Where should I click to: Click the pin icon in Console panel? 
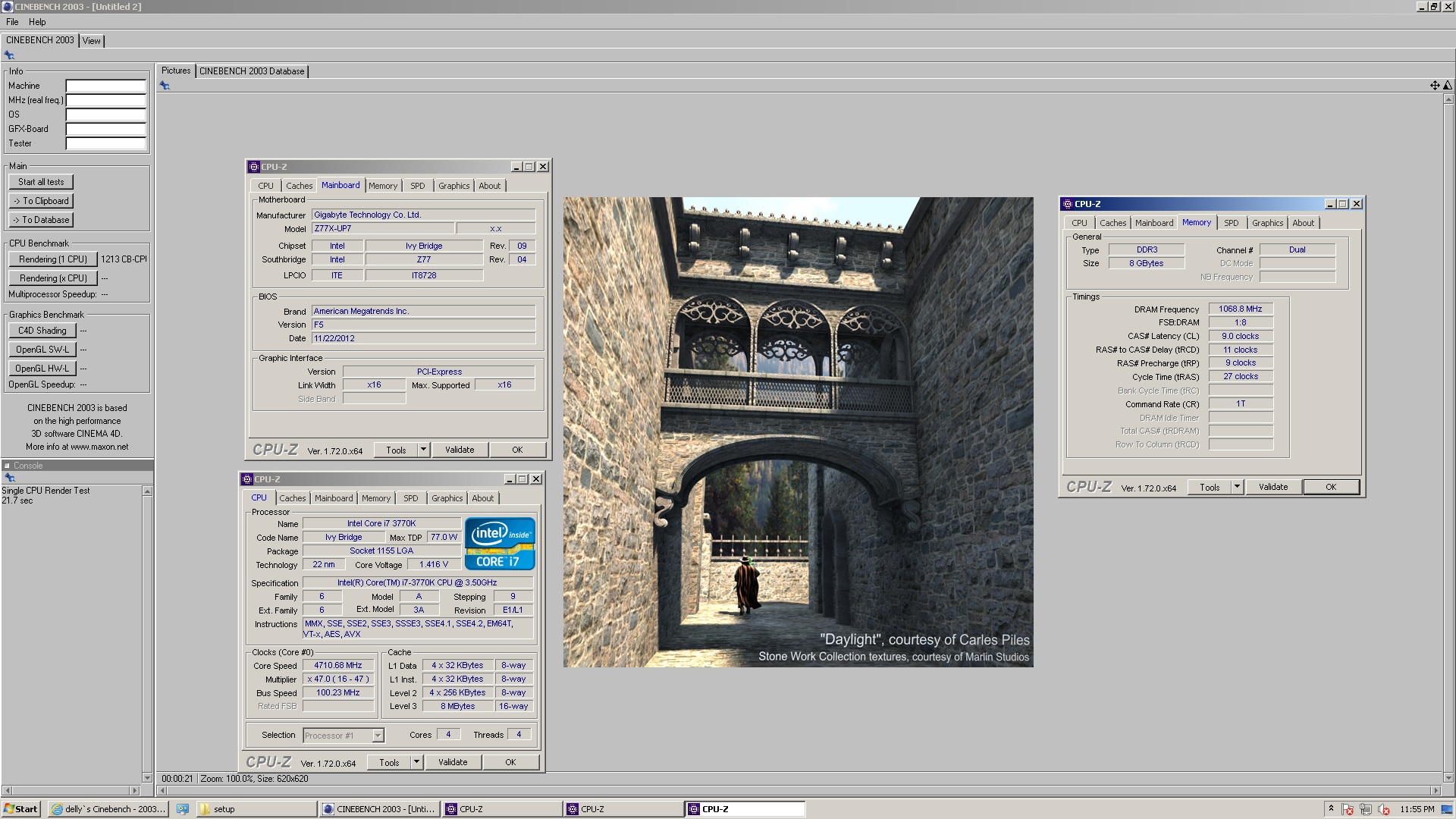(10, 478)
